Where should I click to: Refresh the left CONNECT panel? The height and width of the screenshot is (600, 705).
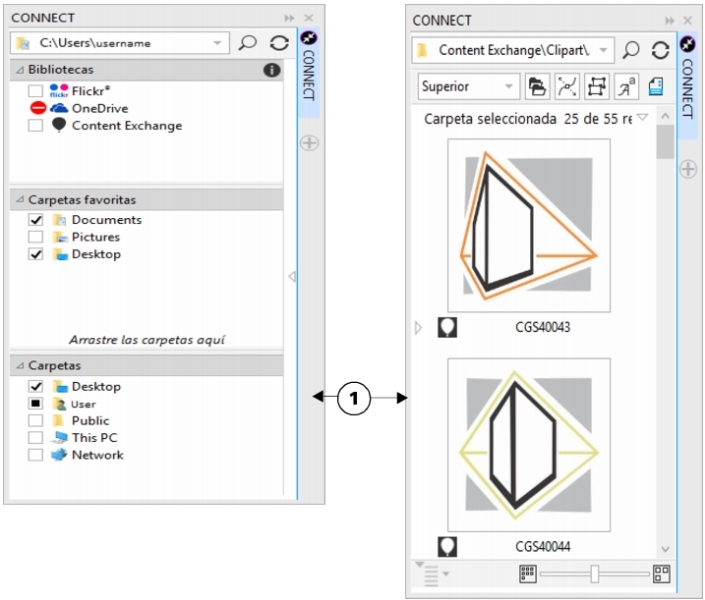point(279,44)
